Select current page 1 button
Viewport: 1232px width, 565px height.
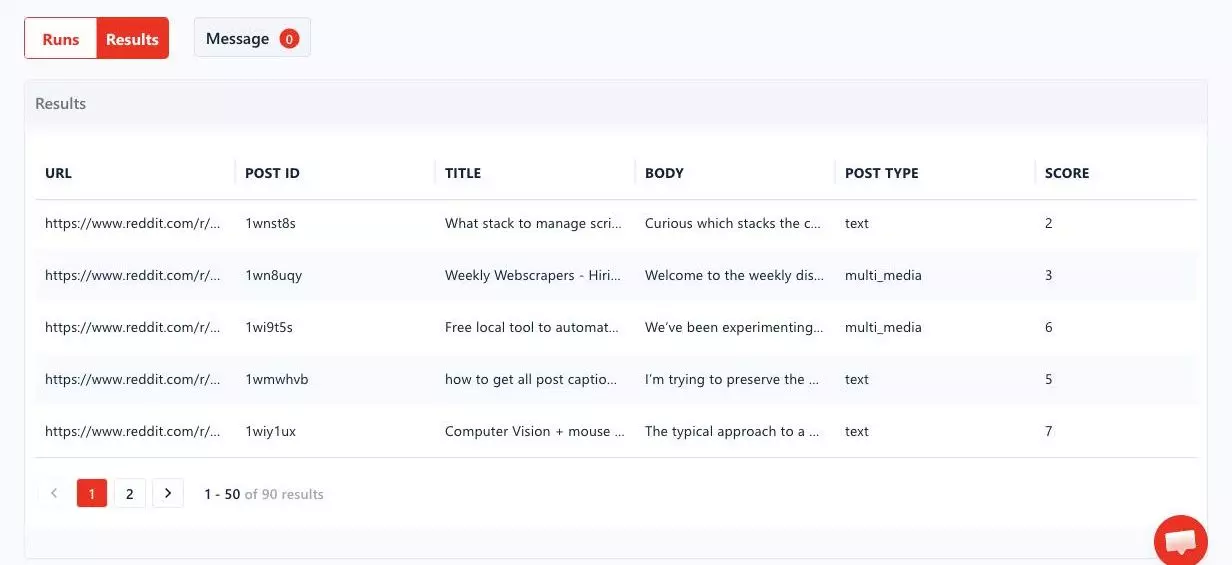[92, 493]
